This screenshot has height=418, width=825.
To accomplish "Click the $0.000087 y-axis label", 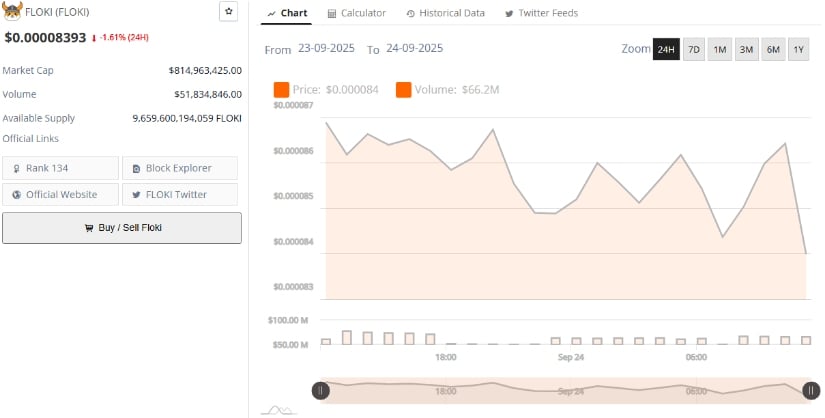I will [x=293, y=105].
